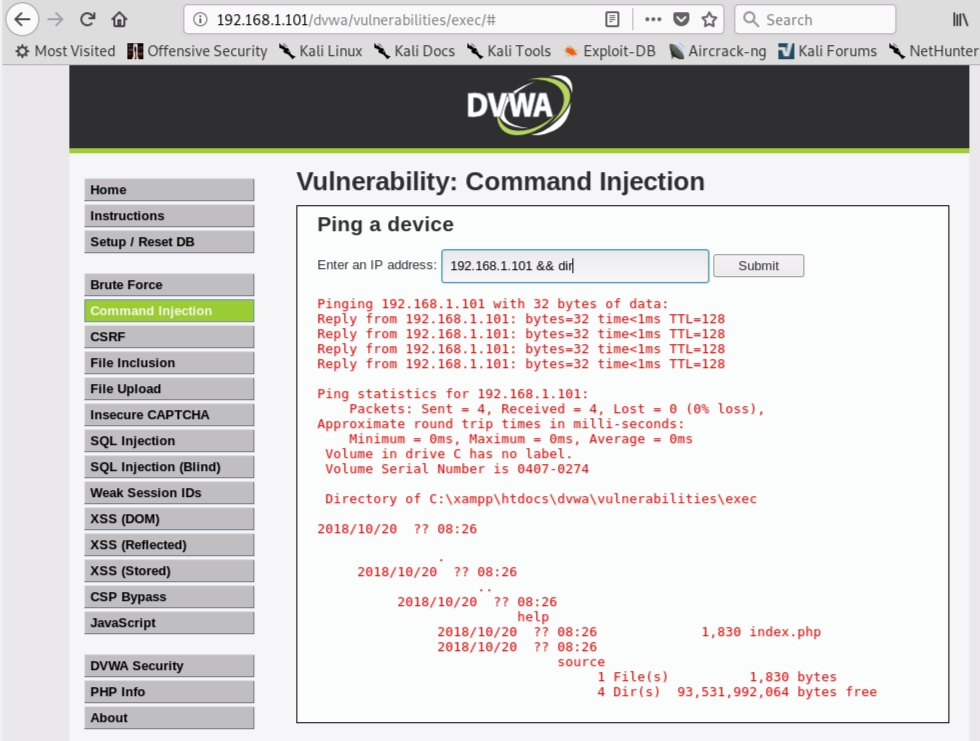Viewport: 980px width, 741px height.
Task: Open Home in DVWA sidebar
Action: 169,190
